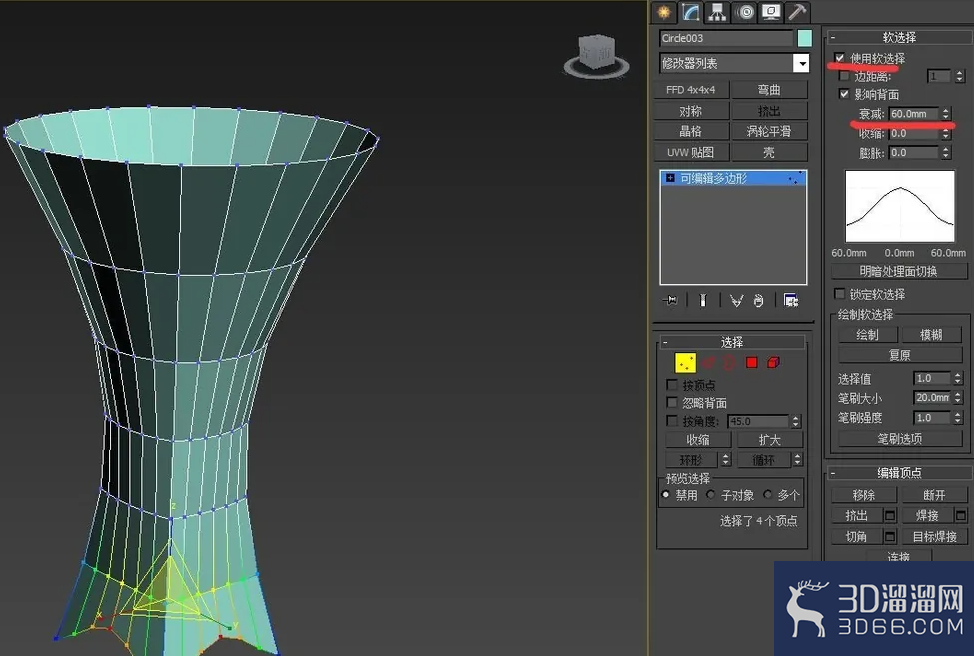Uncheck the 使用软选择 checkbox
The height and width of the screenshot is (656, 974).
(x=840, y=58)
